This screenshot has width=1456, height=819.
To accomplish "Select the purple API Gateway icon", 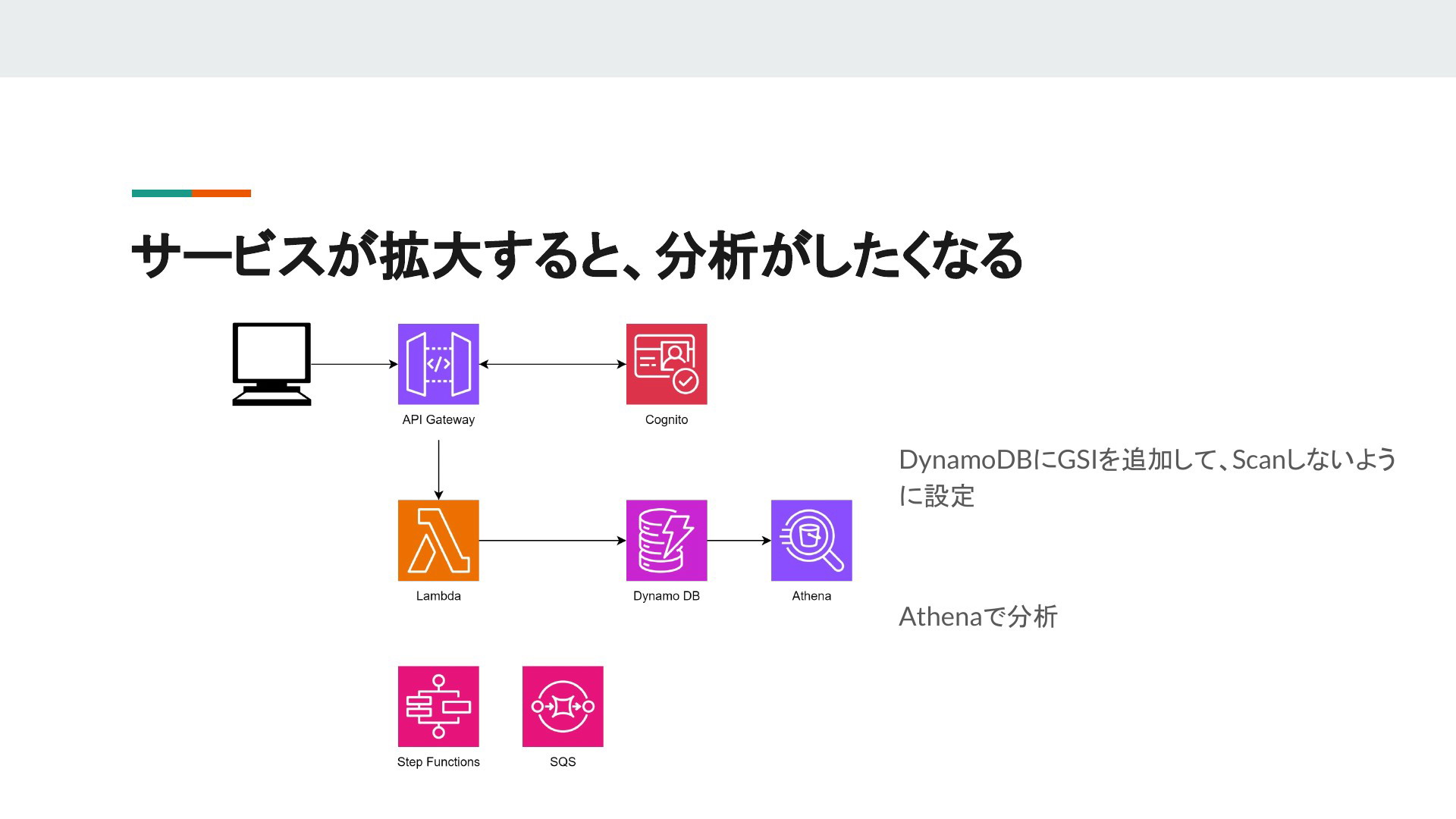I will 438,364.
